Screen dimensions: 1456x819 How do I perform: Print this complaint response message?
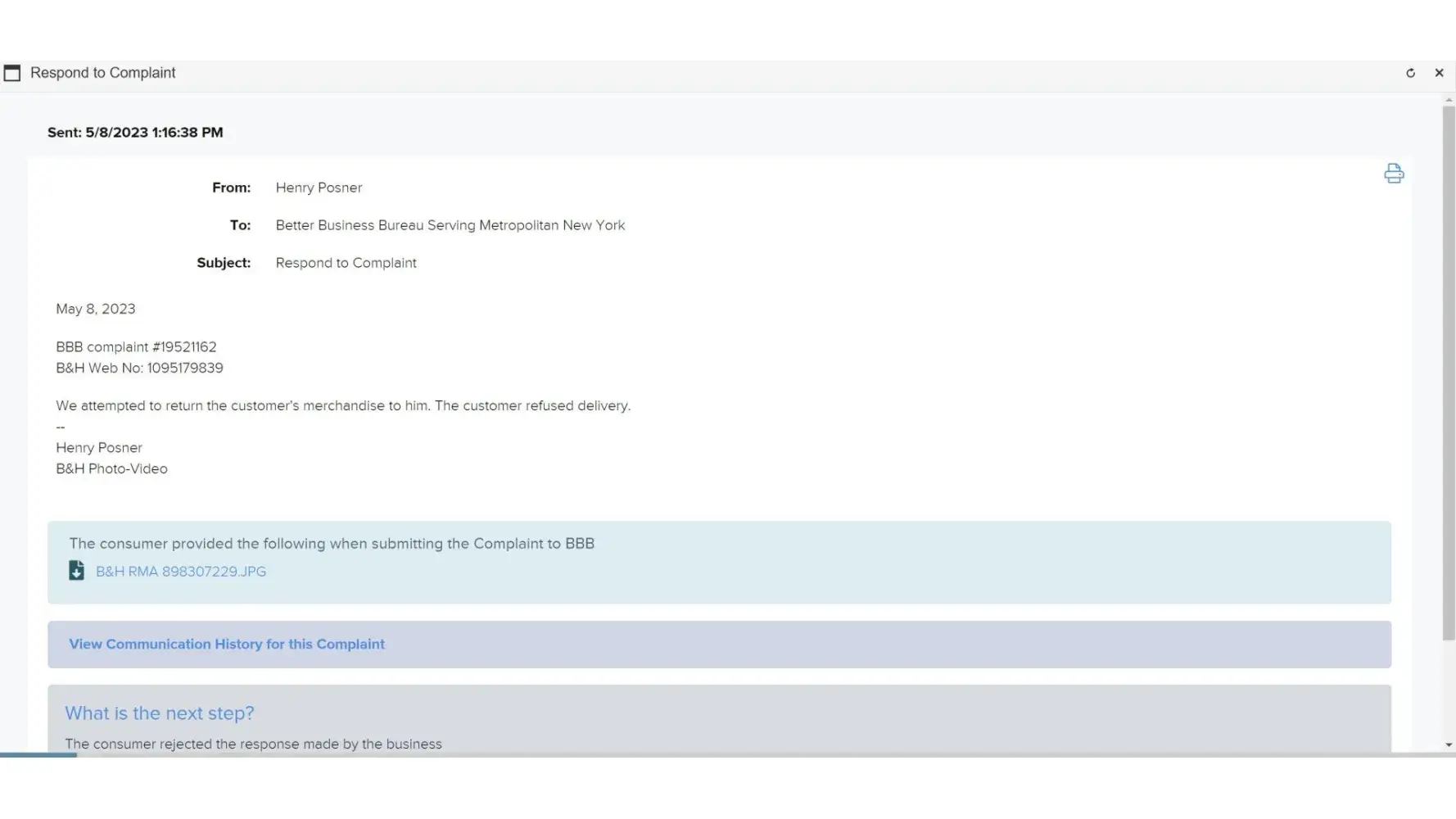(x=1394, y=174)
